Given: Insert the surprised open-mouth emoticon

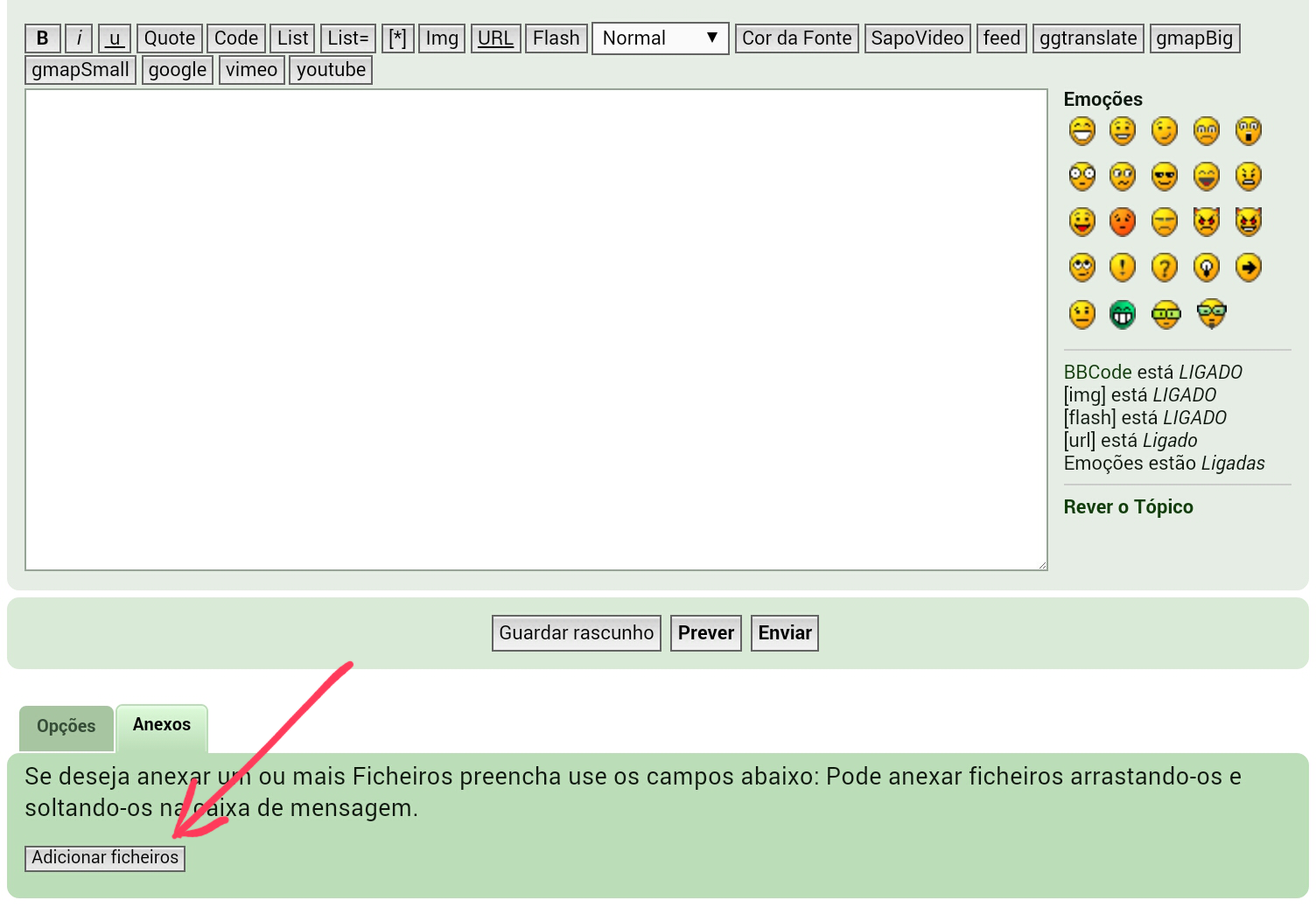Looking at the screenshot, I should pos(1249,131).
